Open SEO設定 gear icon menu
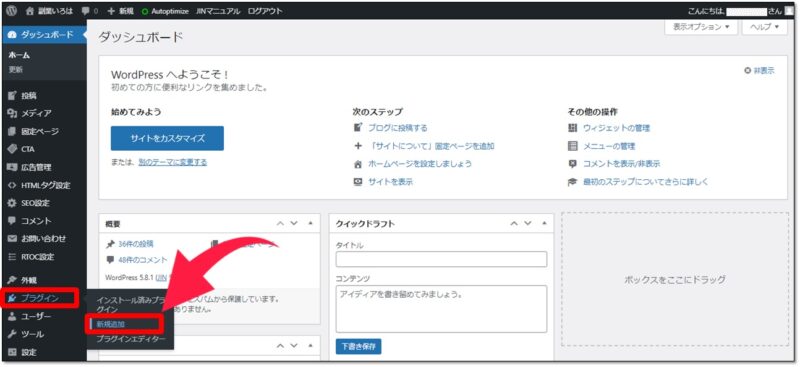The image size is (800, 367). point(29,203)
